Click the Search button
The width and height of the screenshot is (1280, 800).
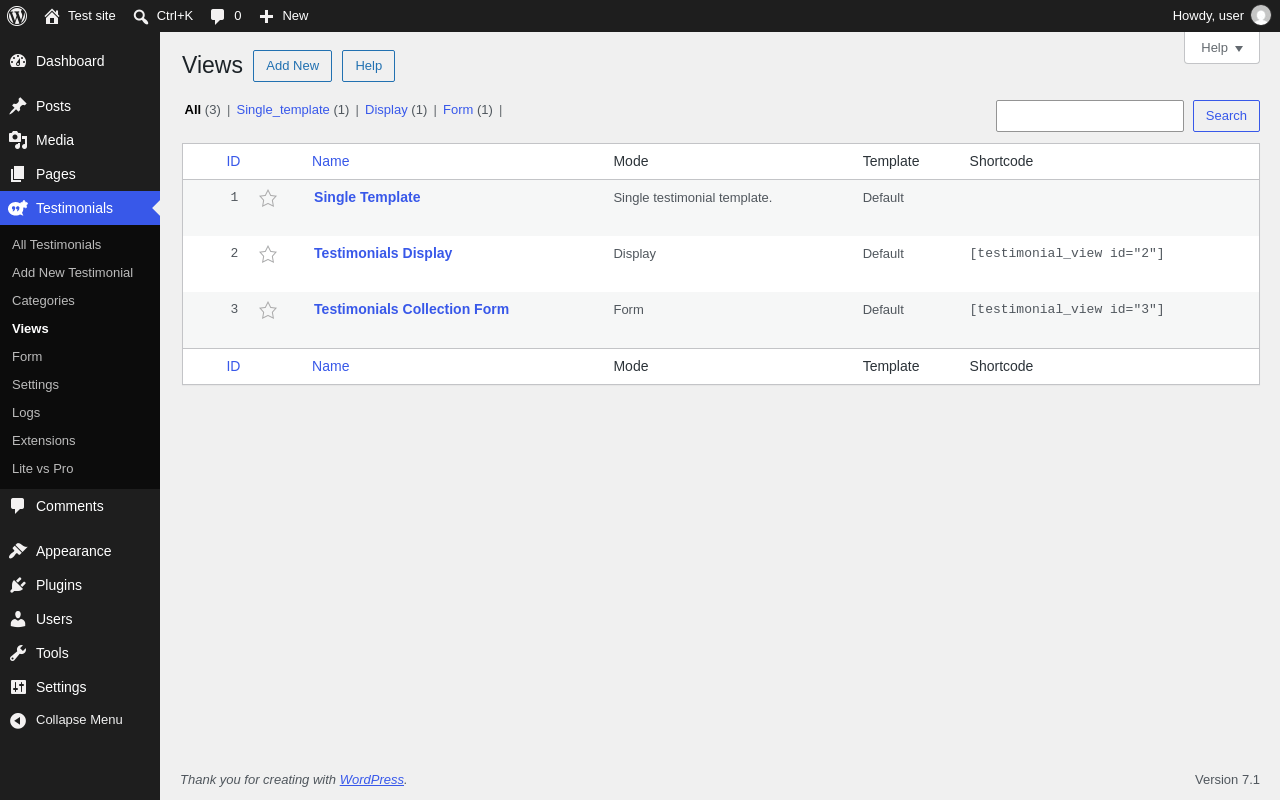(x=1226, y=116)
